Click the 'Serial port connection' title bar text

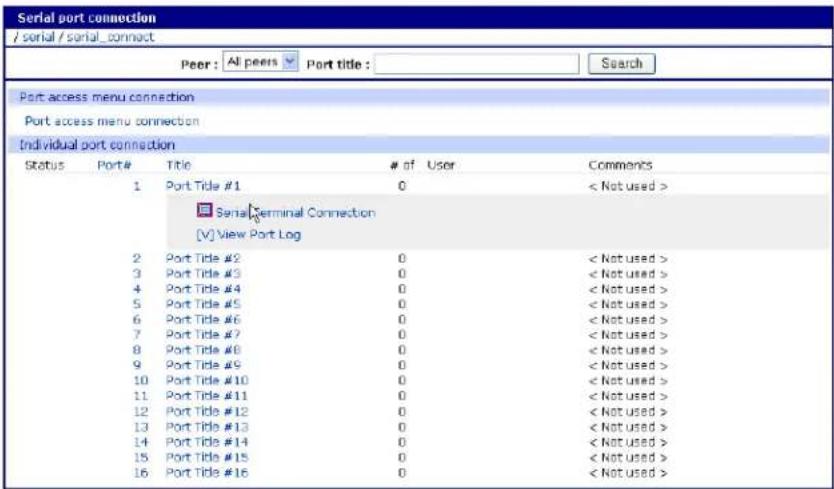pos(86,18)
